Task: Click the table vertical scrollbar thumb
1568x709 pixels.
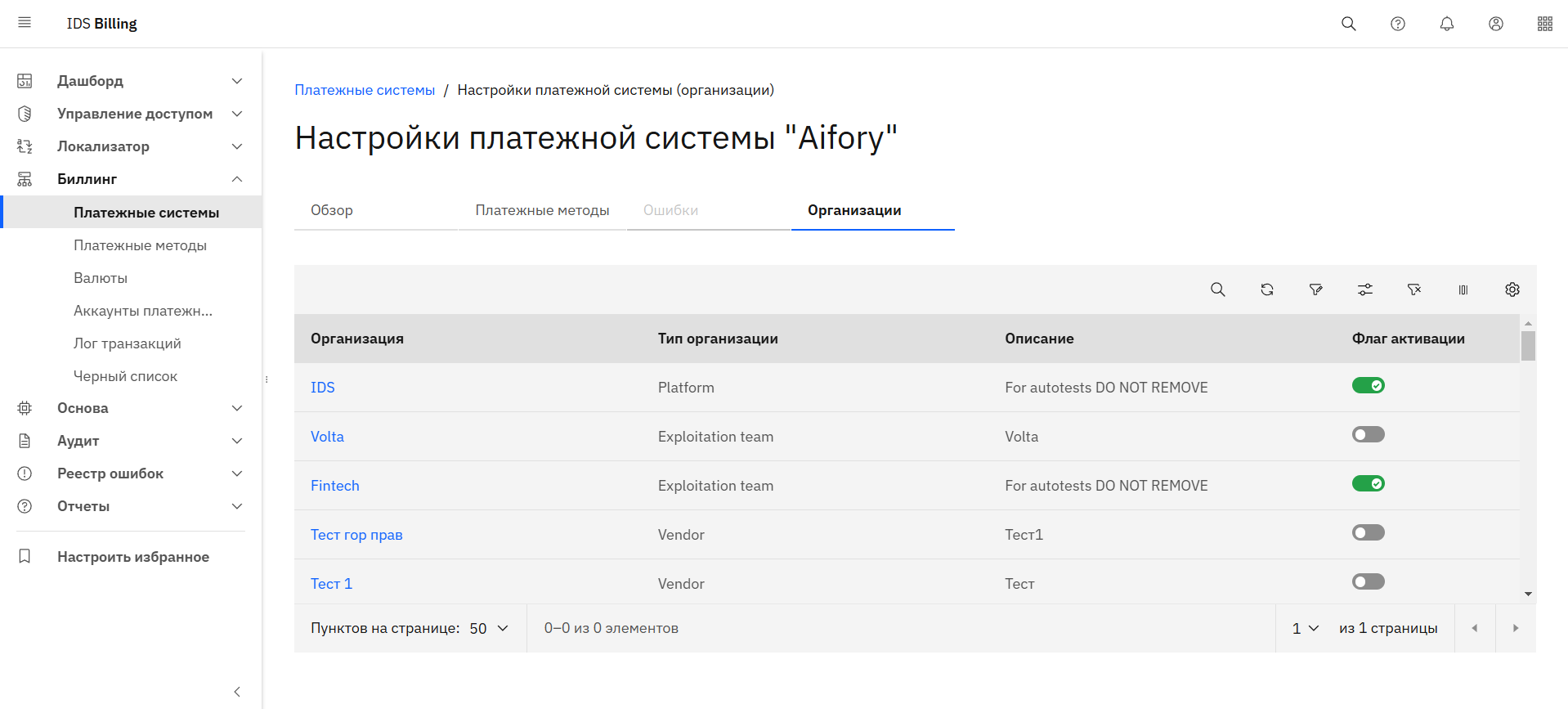Action: click(1527, 345)
